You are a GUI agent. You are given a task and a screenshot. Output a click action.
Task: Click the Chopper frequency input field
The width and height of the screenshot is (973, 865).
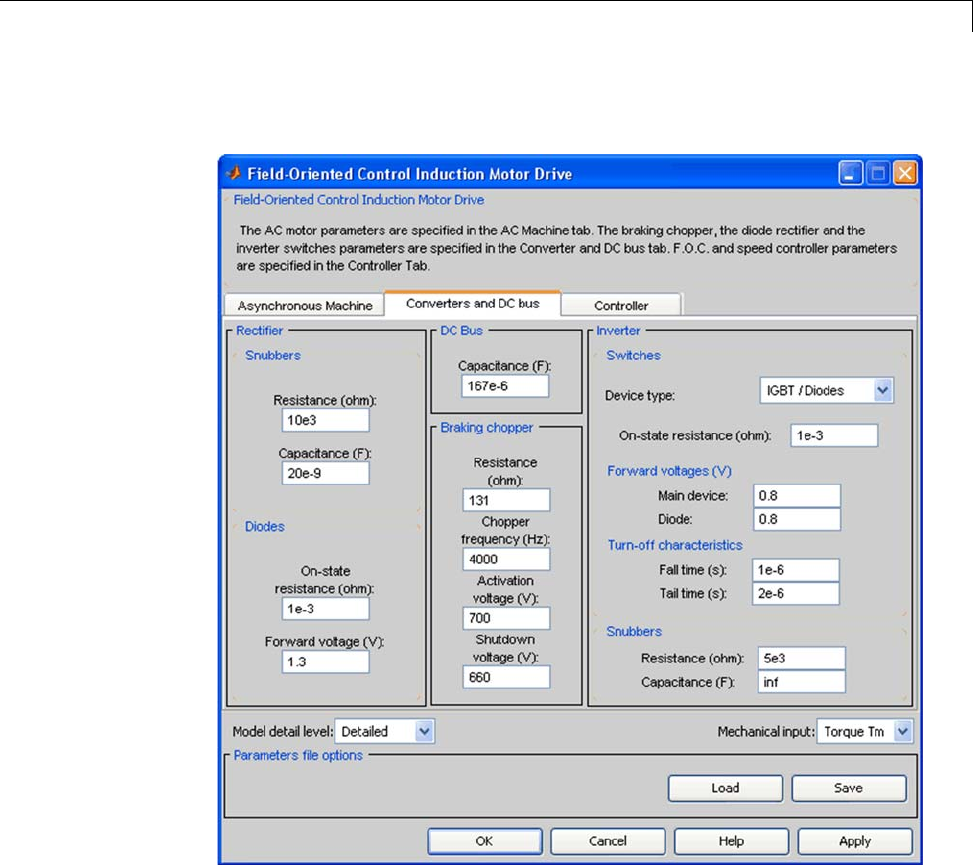point(506,559)
